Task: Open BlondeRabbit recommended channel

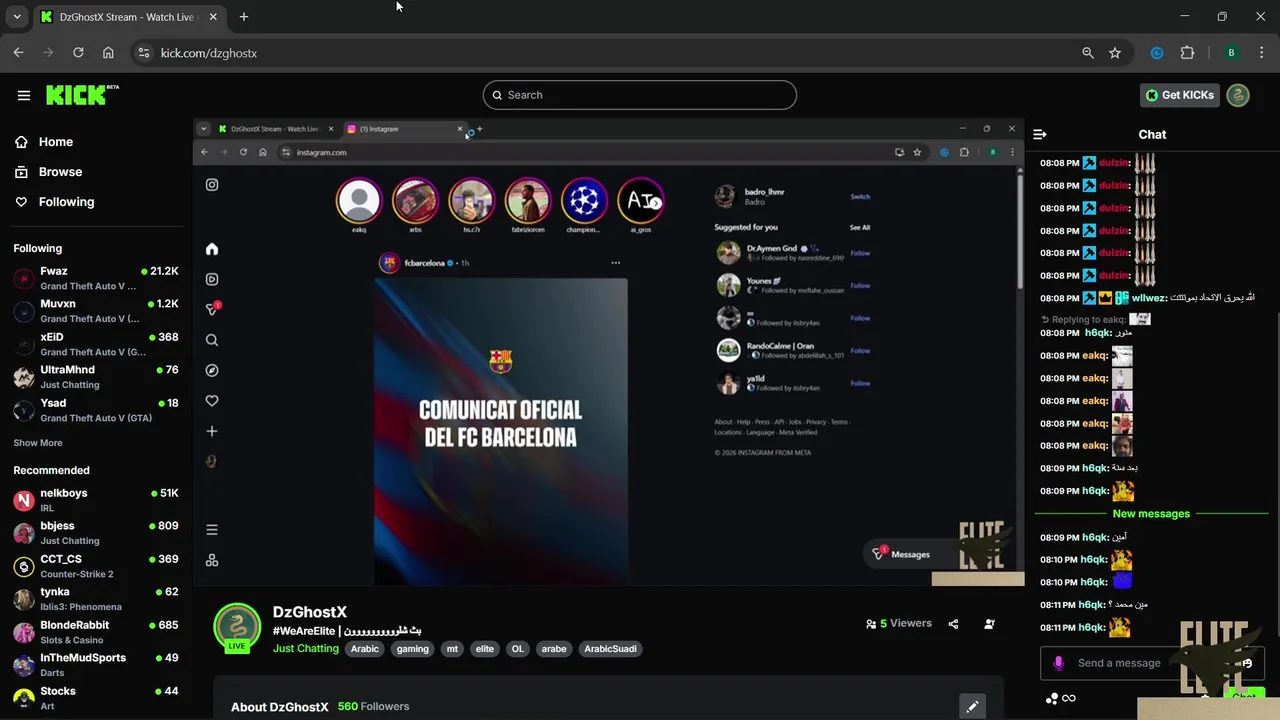Action: pyautogui.click(x=97, y=632)
